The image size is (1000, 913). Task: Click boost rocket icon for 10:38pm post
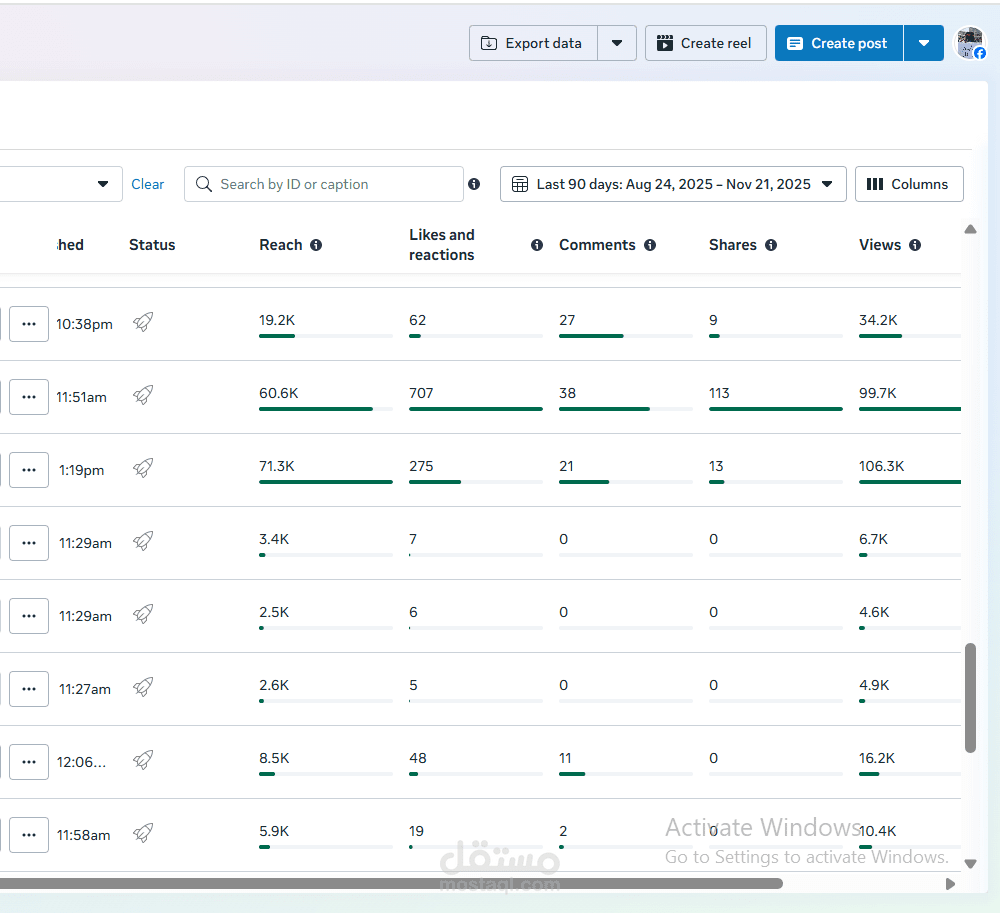pos(143,322)
